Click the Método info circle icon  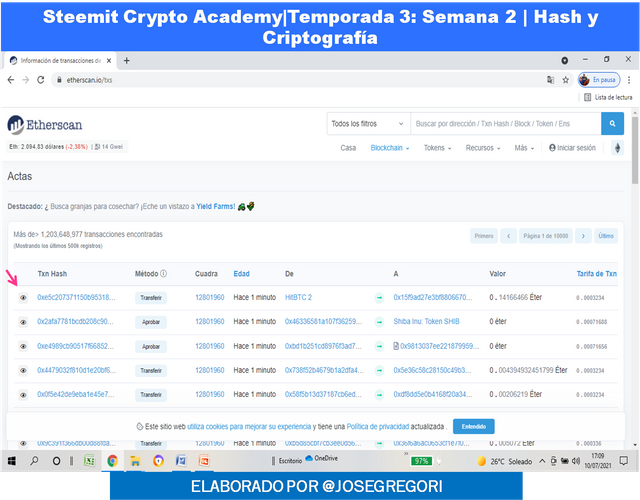[163, 273]
